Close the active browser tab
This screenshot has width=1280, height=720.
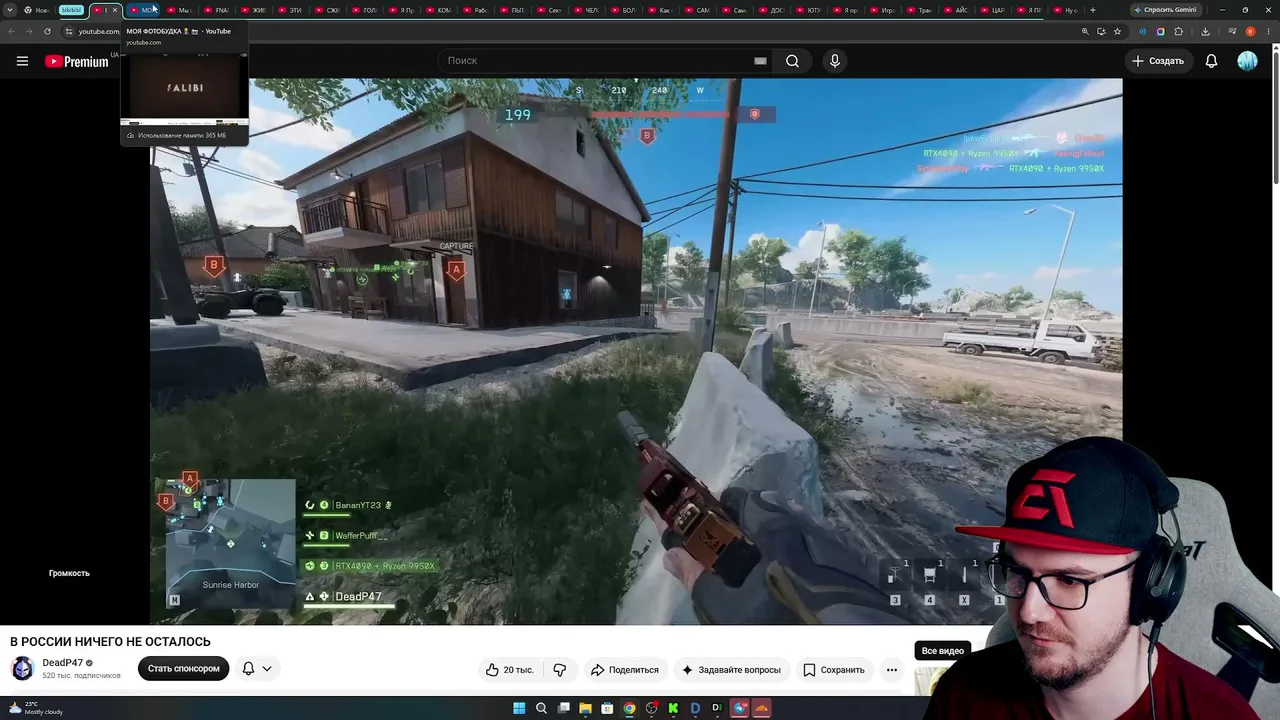click(x=115, y=10)
